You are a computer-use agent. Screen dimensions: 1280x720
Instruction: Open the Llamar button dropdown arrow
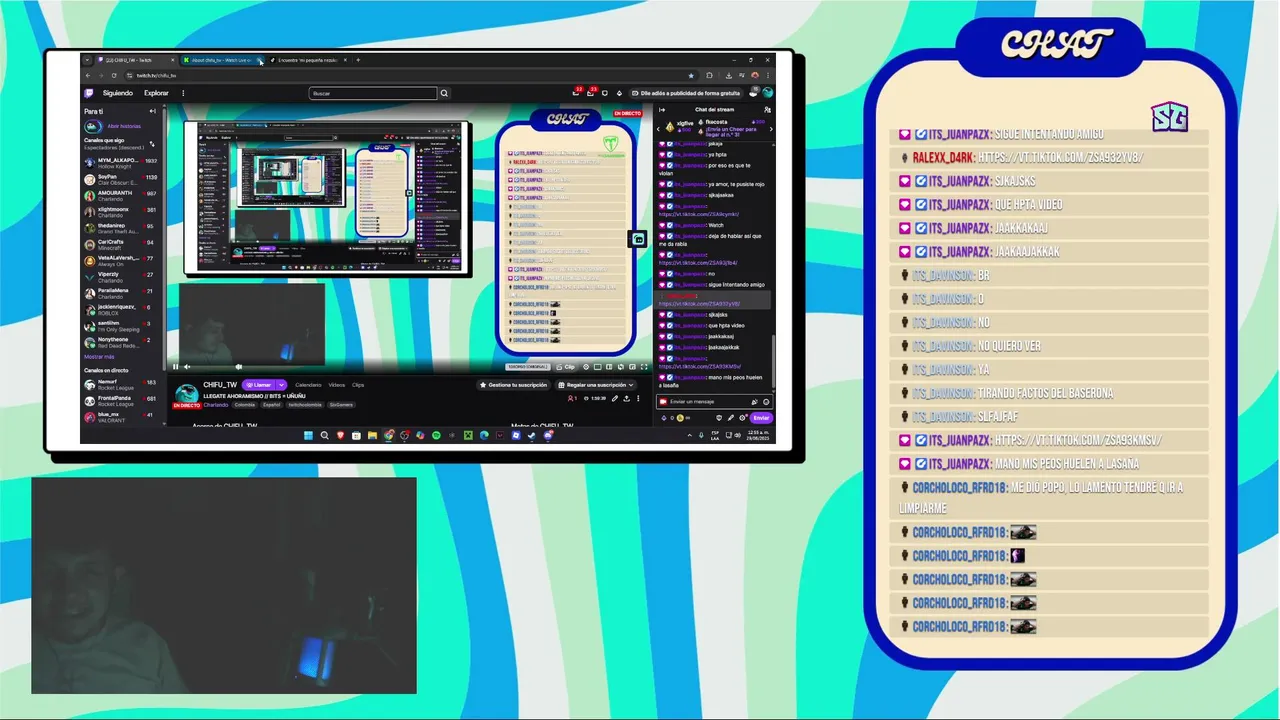[x=281, y=385]
